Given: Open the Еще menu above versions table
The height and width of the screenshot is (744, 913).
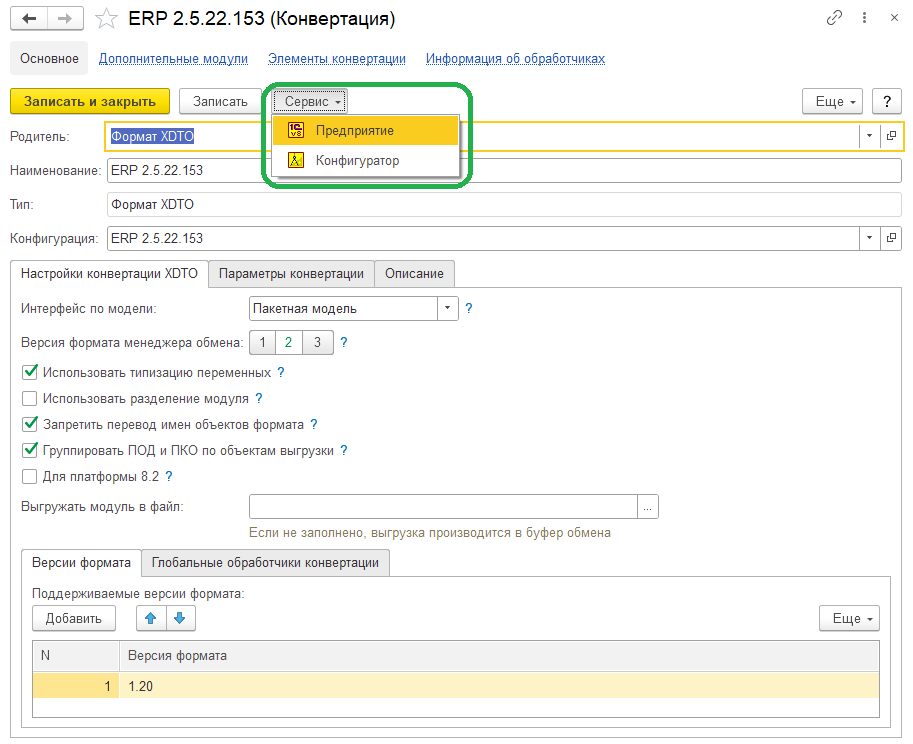Looking at the screenshot, I should [x=849, y=618].
